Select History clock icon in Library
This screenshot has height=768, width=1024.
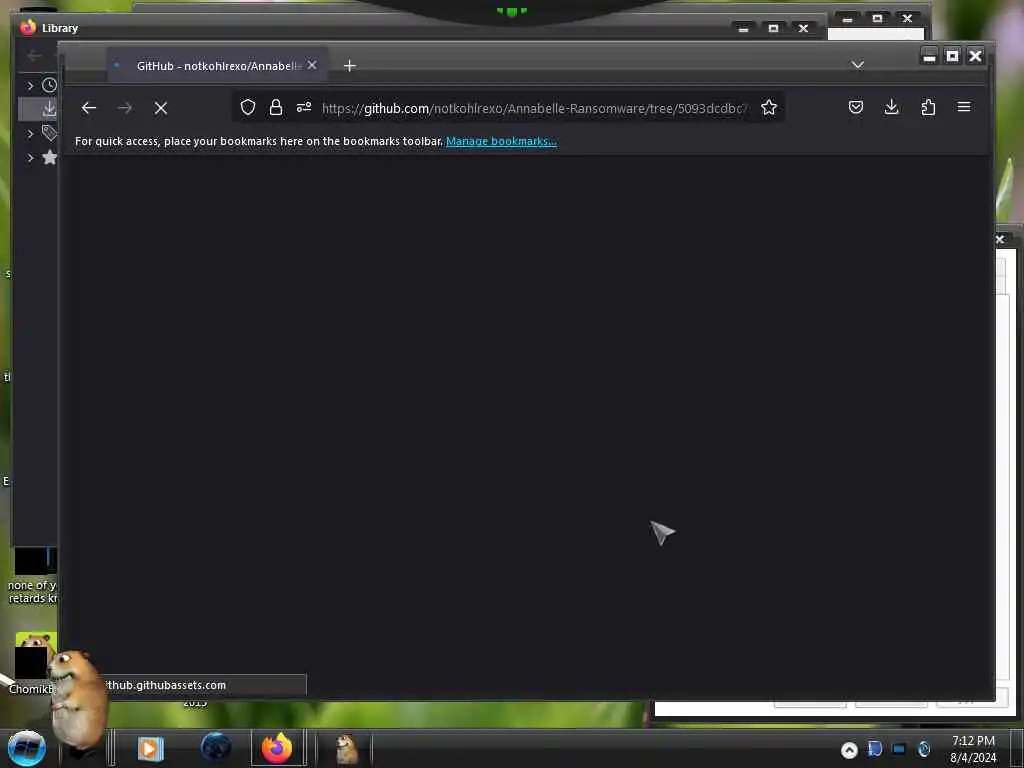click(49, 85)
